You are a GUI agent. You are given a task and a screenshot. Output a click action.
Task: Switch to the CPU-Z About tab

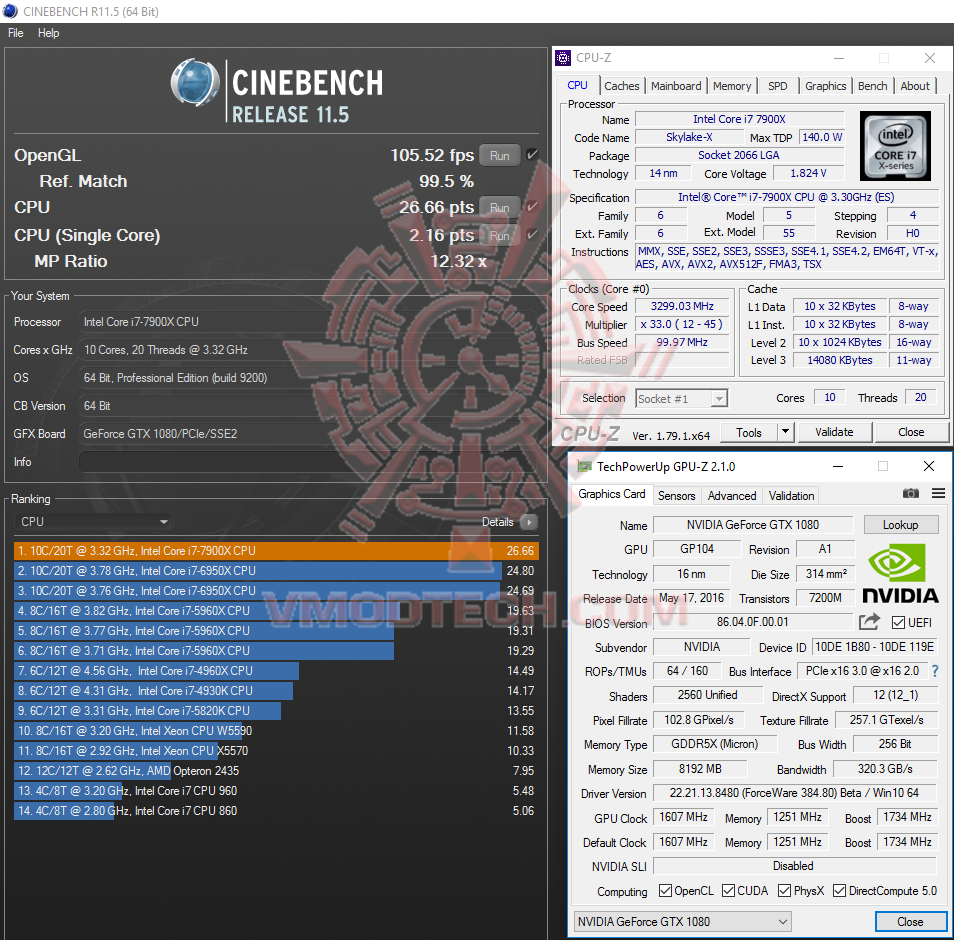click(x=915, y=86)
